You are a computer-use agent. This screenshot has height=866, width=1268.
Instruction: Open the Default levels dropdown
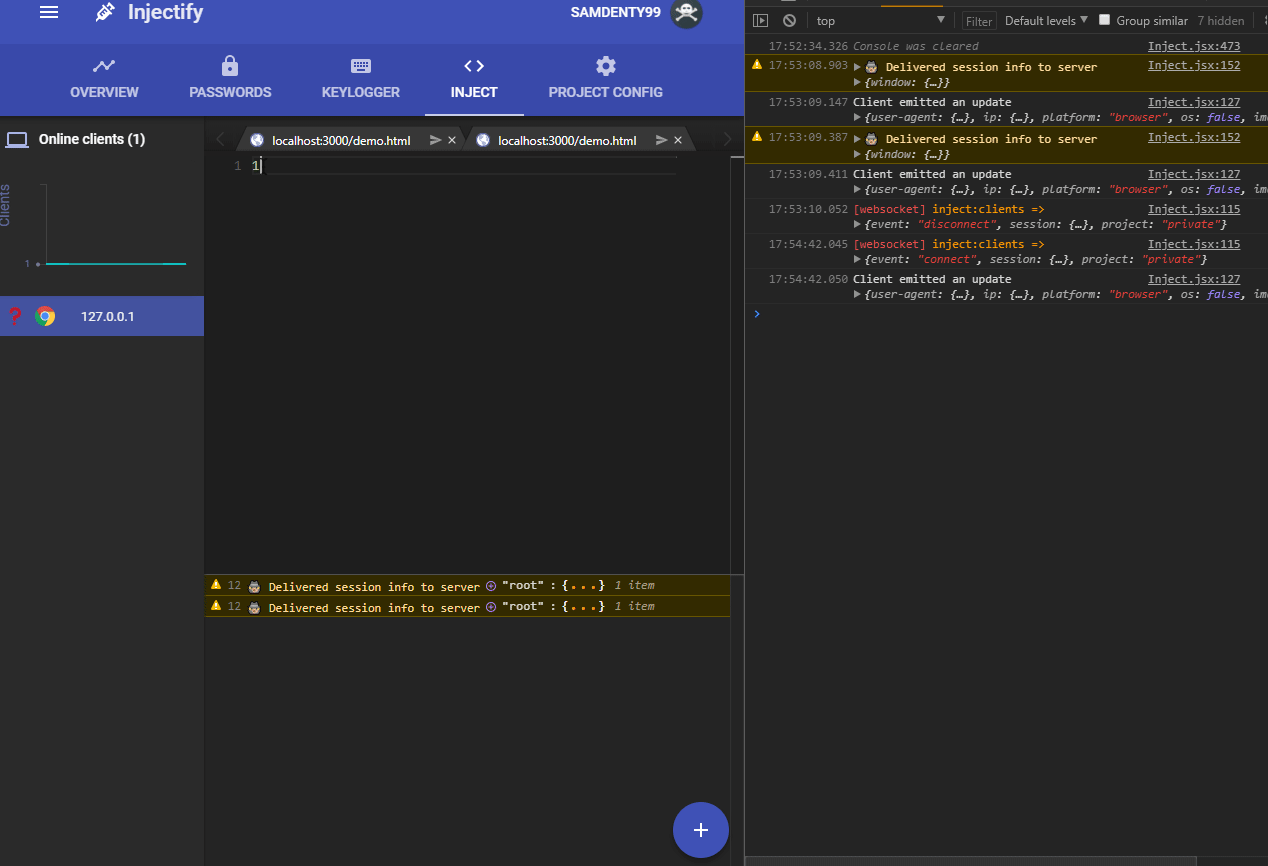click(x=1046, y=20)
